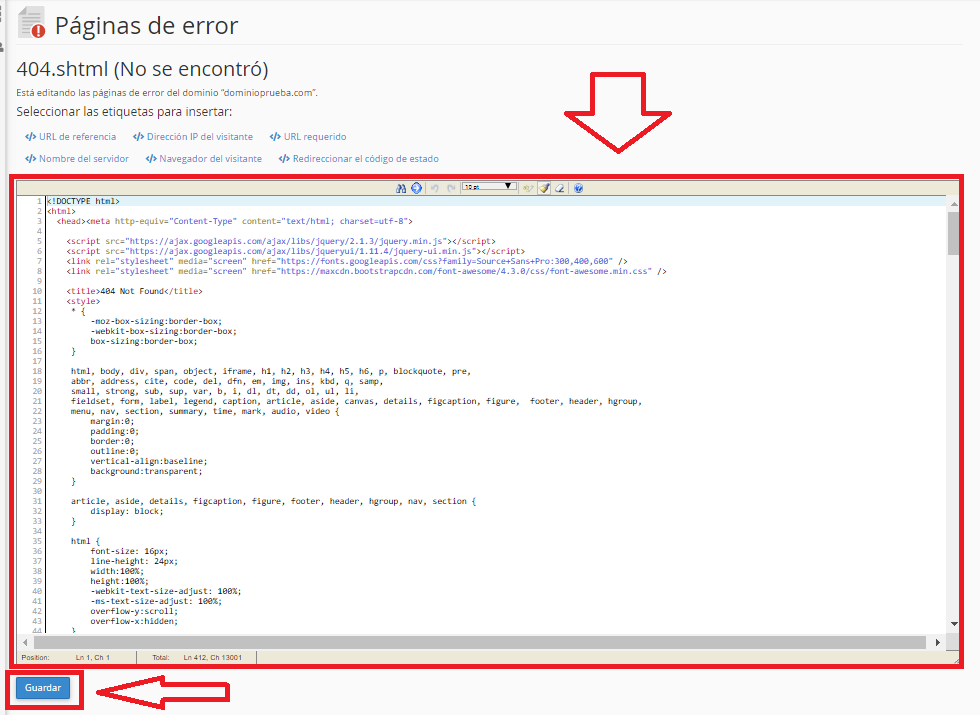Insert Navegador del visitante tag
Viewport: 980px width, 715px height.
coord(204,159)
